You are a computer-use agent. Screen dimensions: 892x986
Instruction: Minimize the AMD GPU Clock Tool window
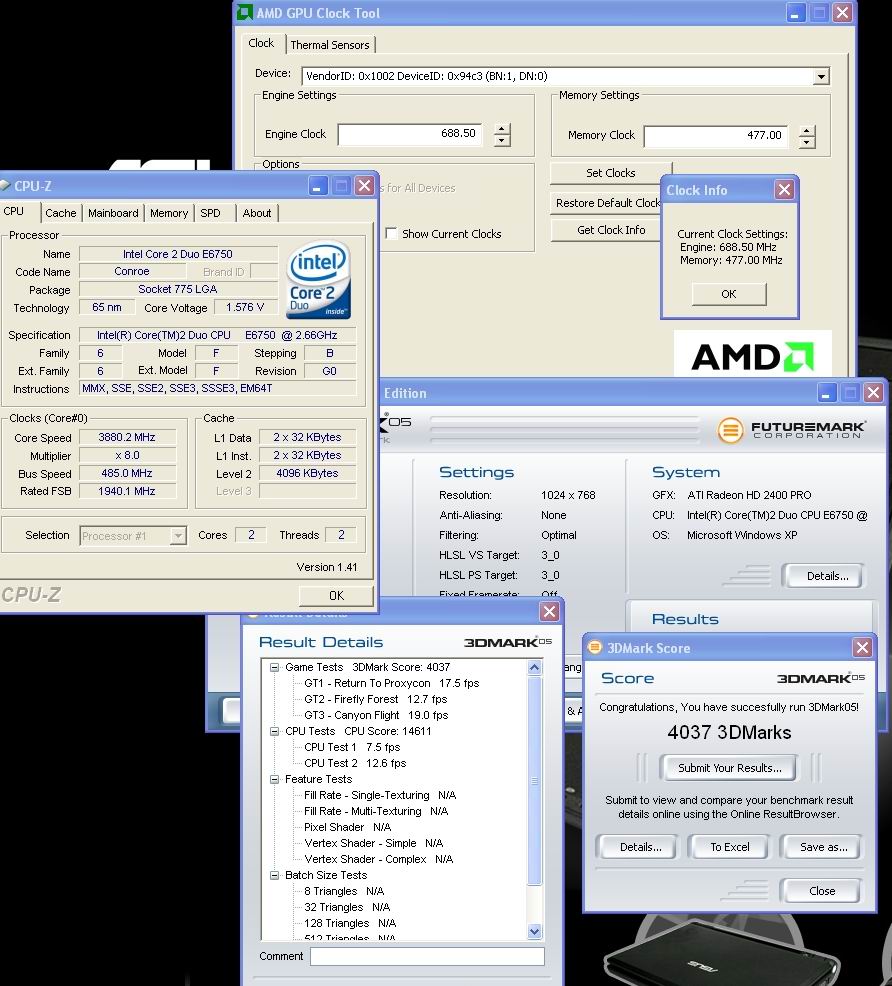(795, 13)
